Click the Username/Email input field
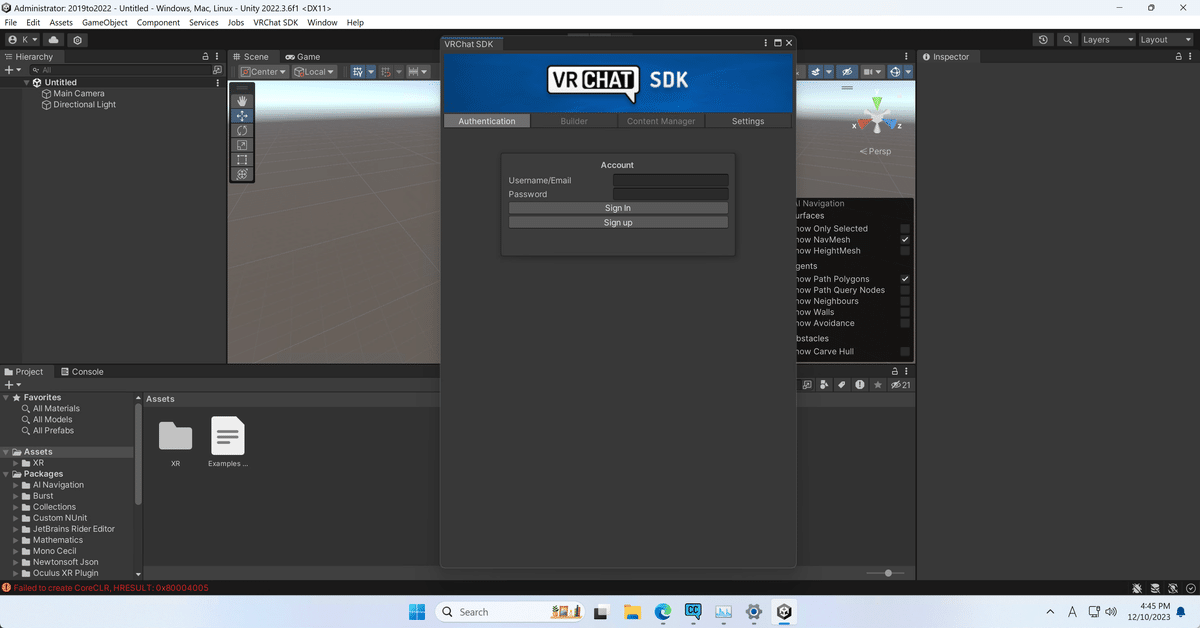 670,180
